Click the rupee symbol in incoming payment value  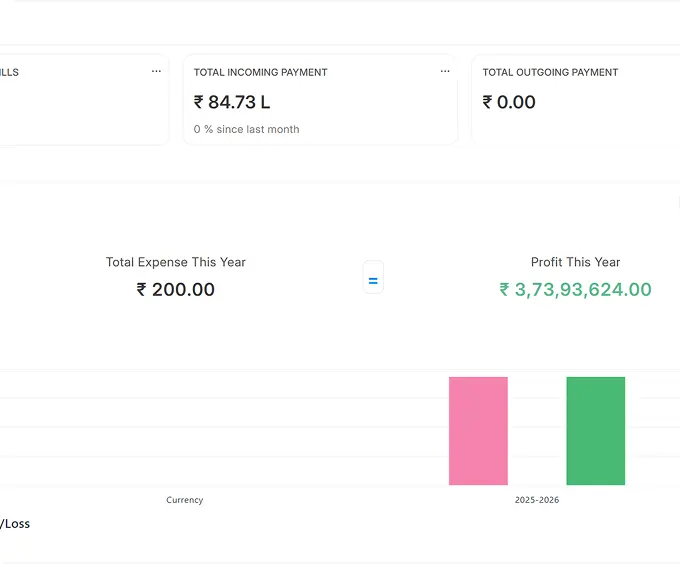199,102
